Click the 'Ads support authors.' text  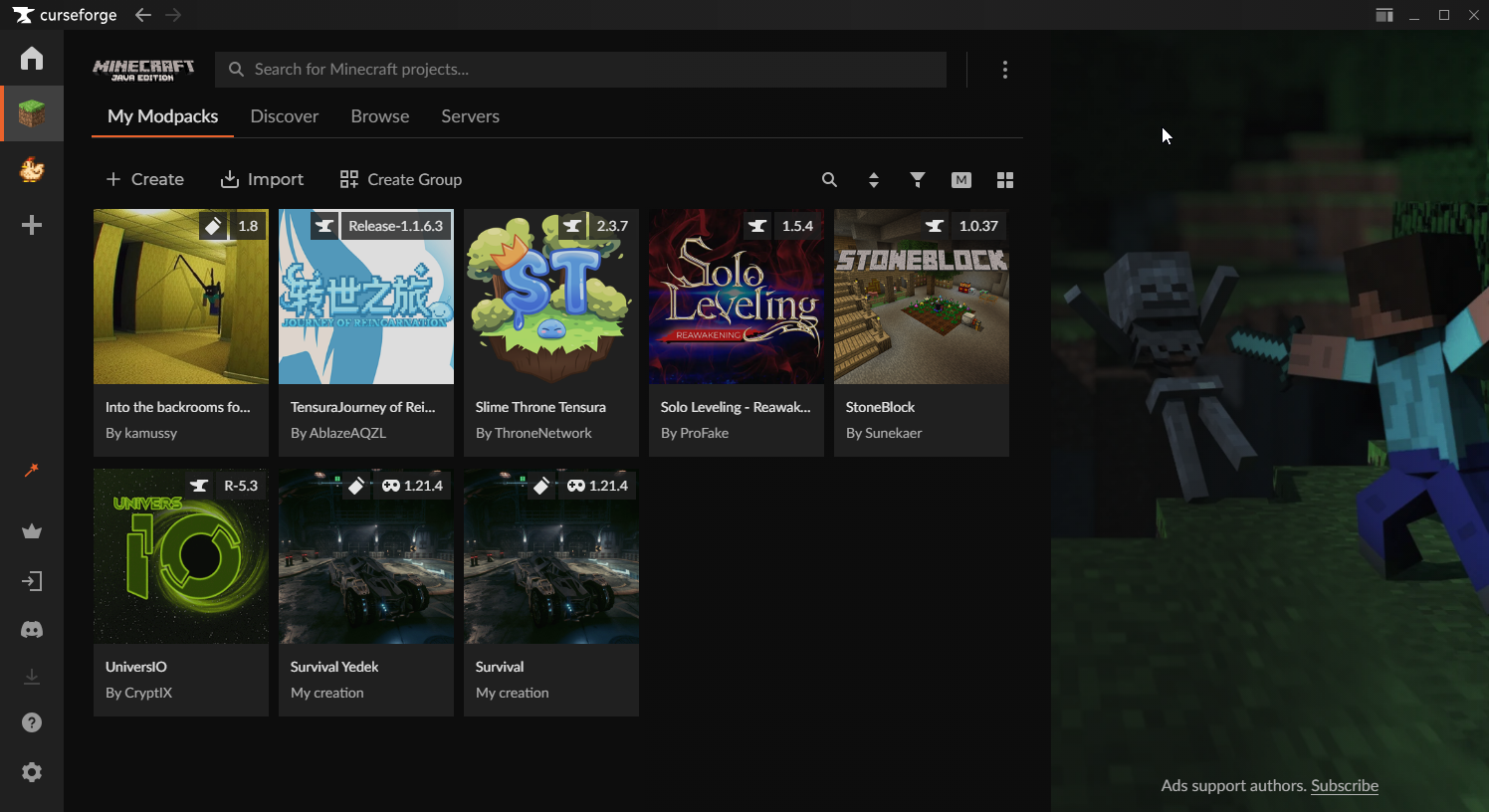[1233, 785]
